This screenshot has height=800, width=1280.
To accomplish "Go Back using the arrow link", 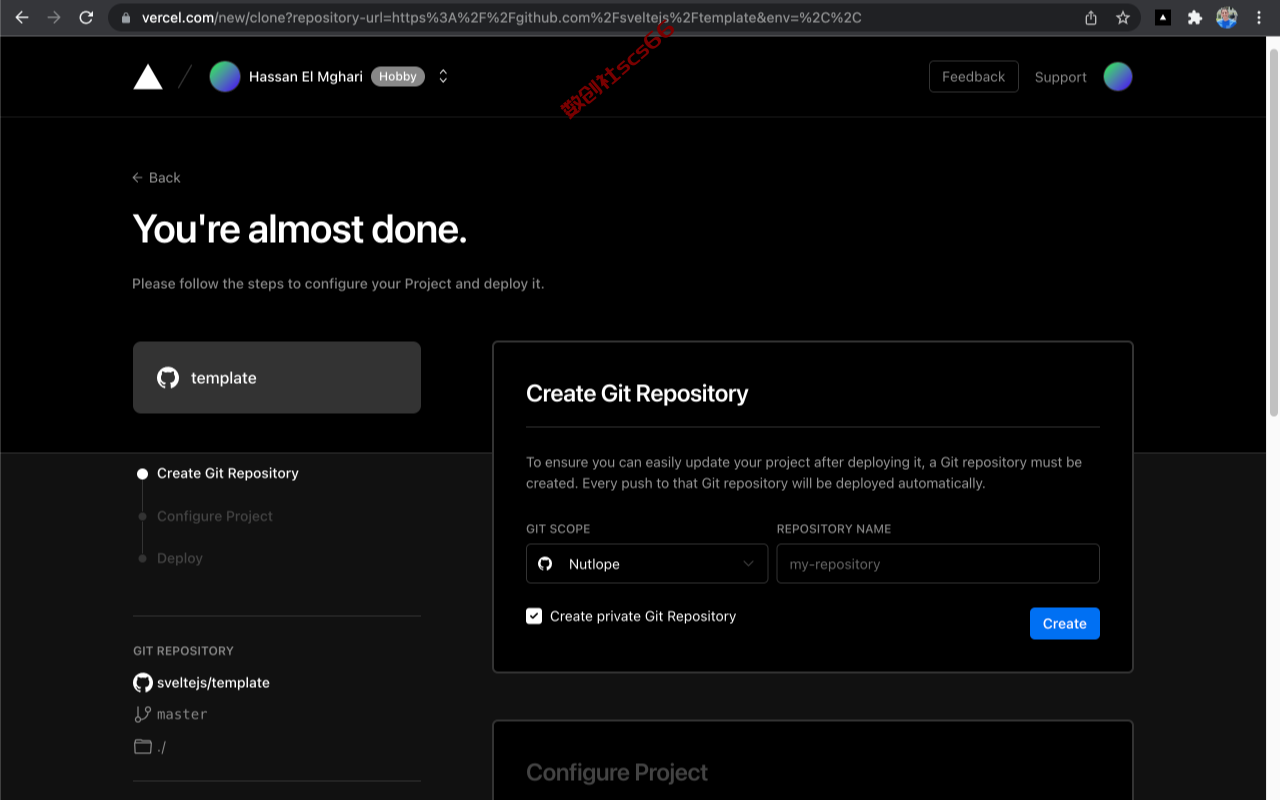I will coord(156,178).
